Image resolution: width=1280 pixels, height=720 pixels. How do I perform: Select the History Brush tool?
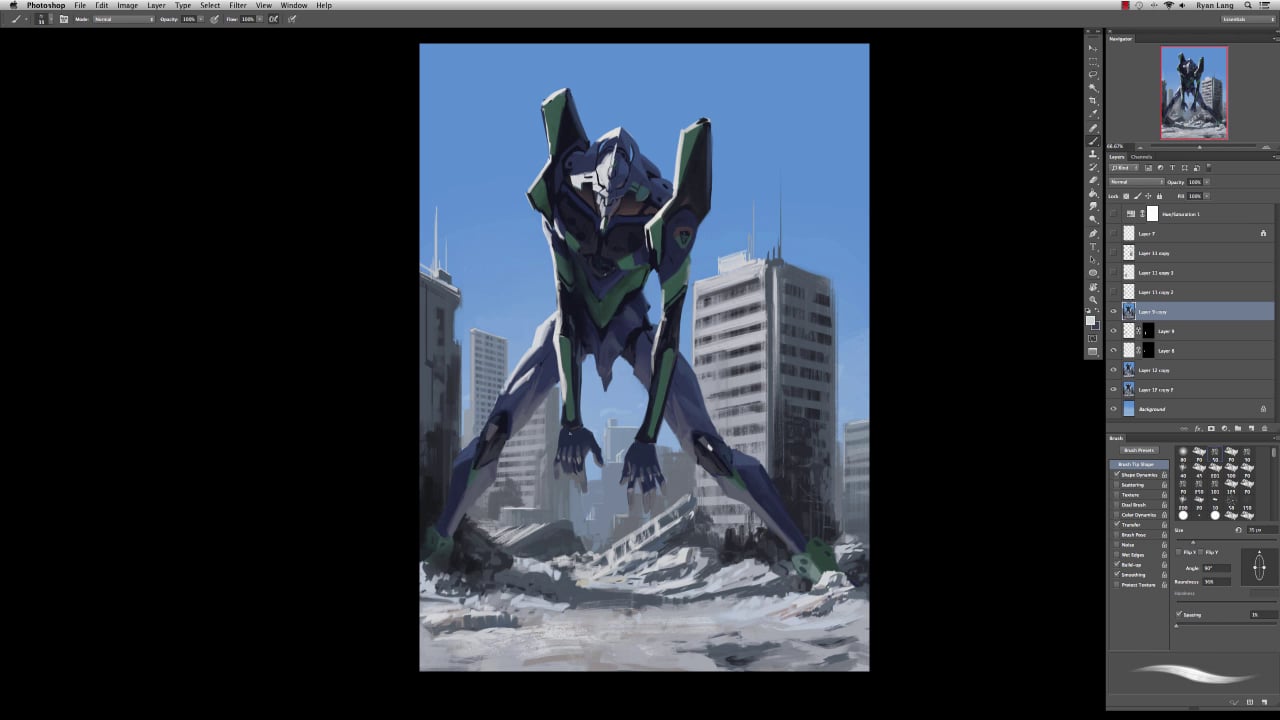1093,165
